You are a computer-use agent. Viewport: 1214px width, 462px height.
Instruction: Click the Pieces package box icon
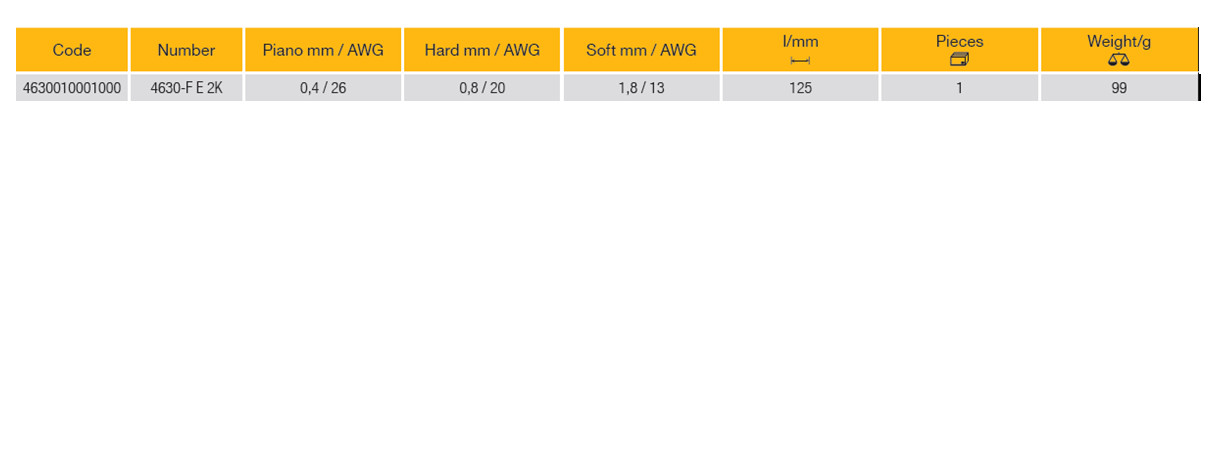click(959, 60)
